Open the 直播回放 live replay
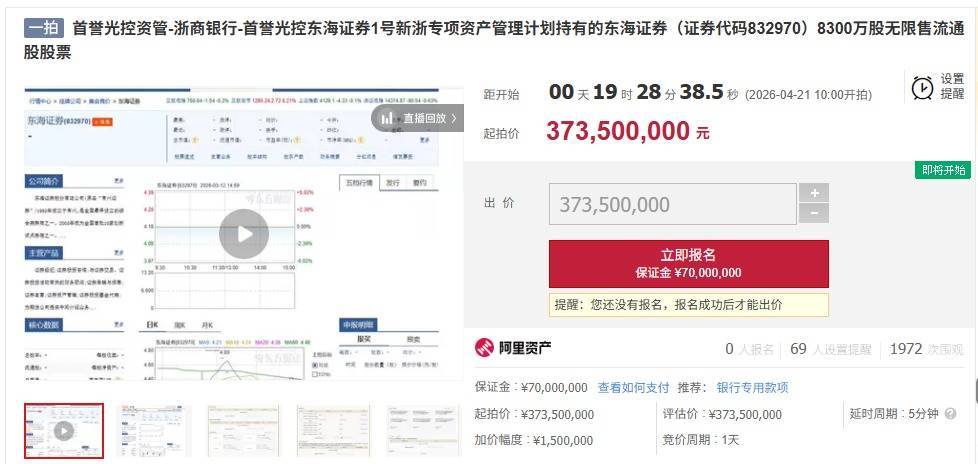978x464 pixels. (x=417, y=118)
